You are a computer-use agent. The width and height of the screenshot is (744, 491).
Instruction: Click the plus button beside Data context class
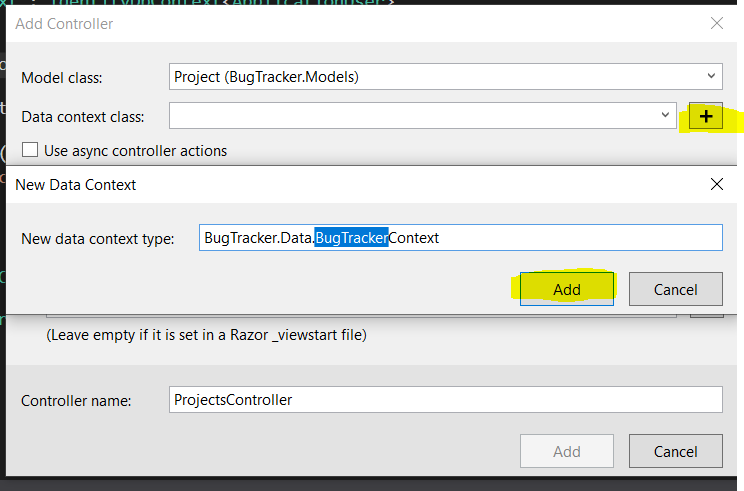point(706,117)
